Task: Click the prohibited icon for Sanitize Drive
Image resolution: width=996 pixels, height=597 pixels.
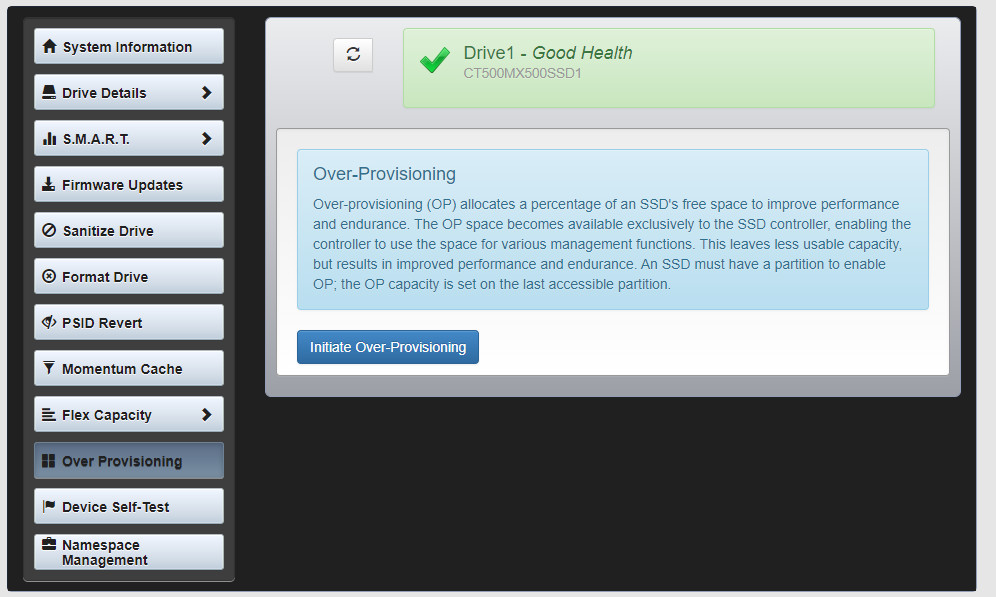Action: click(x=49, y=231)
